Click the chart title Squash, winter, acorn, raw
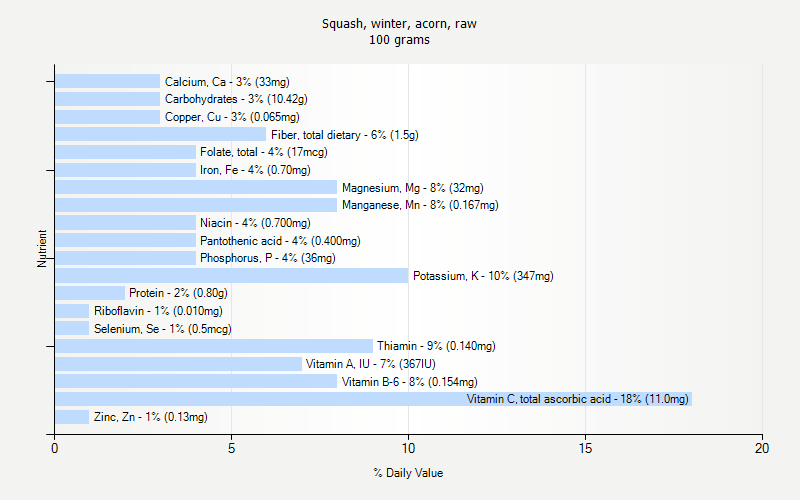This screenshot has height=500, width=800. click(399, 23)
